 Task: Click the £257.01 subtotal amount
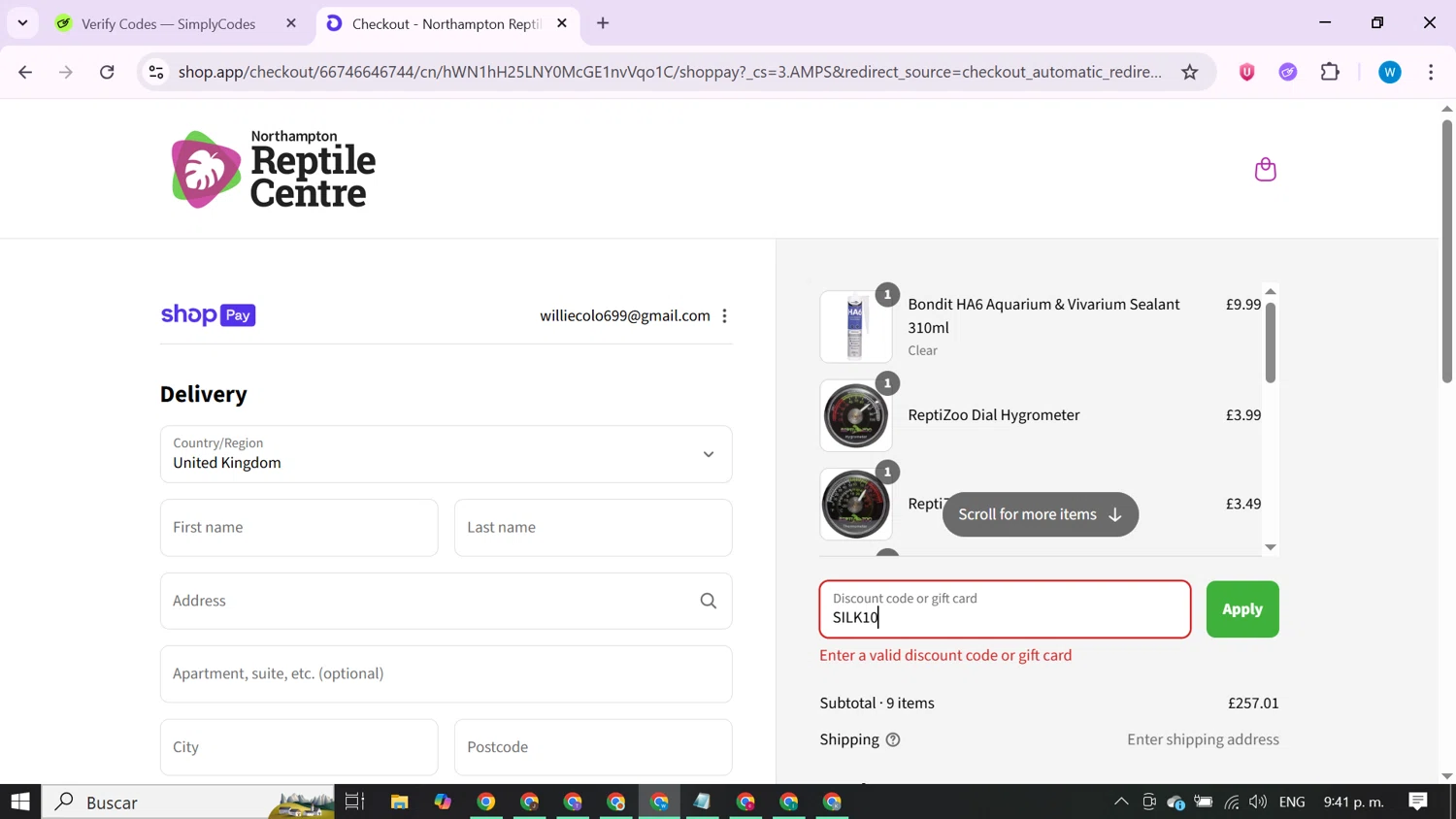click(1253, 703)
